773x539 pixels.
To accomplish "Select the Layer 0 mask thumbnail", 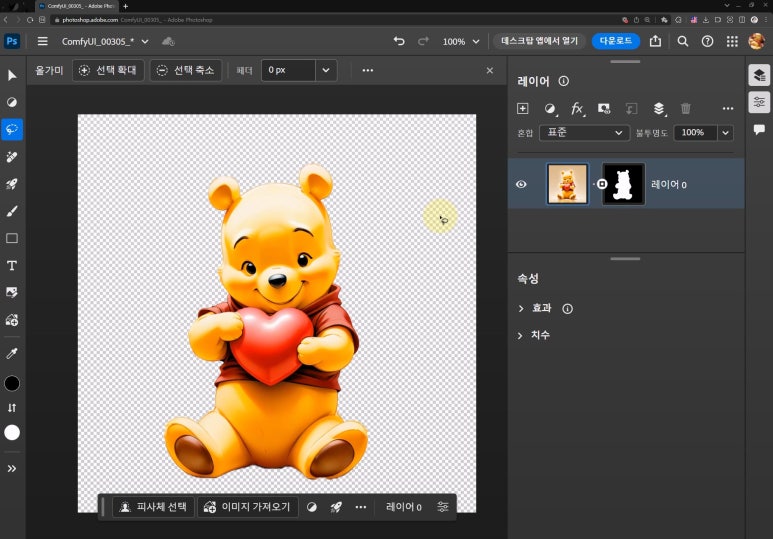I will [x=623, y=184].
